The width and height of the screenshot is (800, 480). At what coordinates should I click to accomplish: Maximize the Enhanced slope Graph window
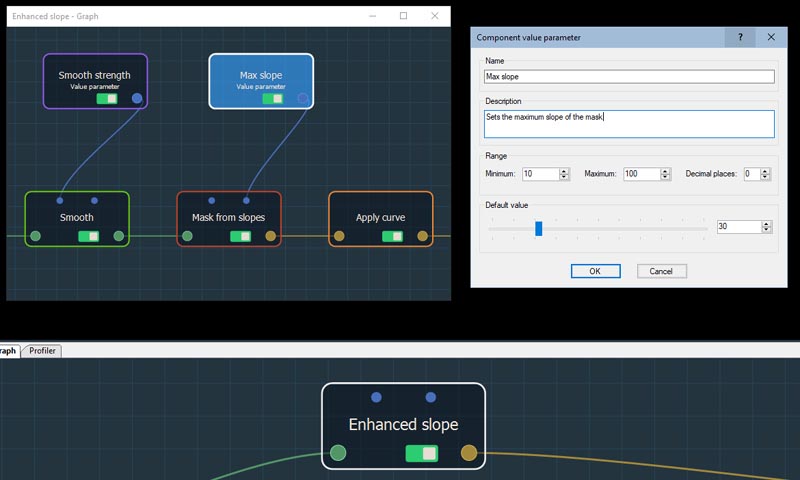[x=404, y=16]
